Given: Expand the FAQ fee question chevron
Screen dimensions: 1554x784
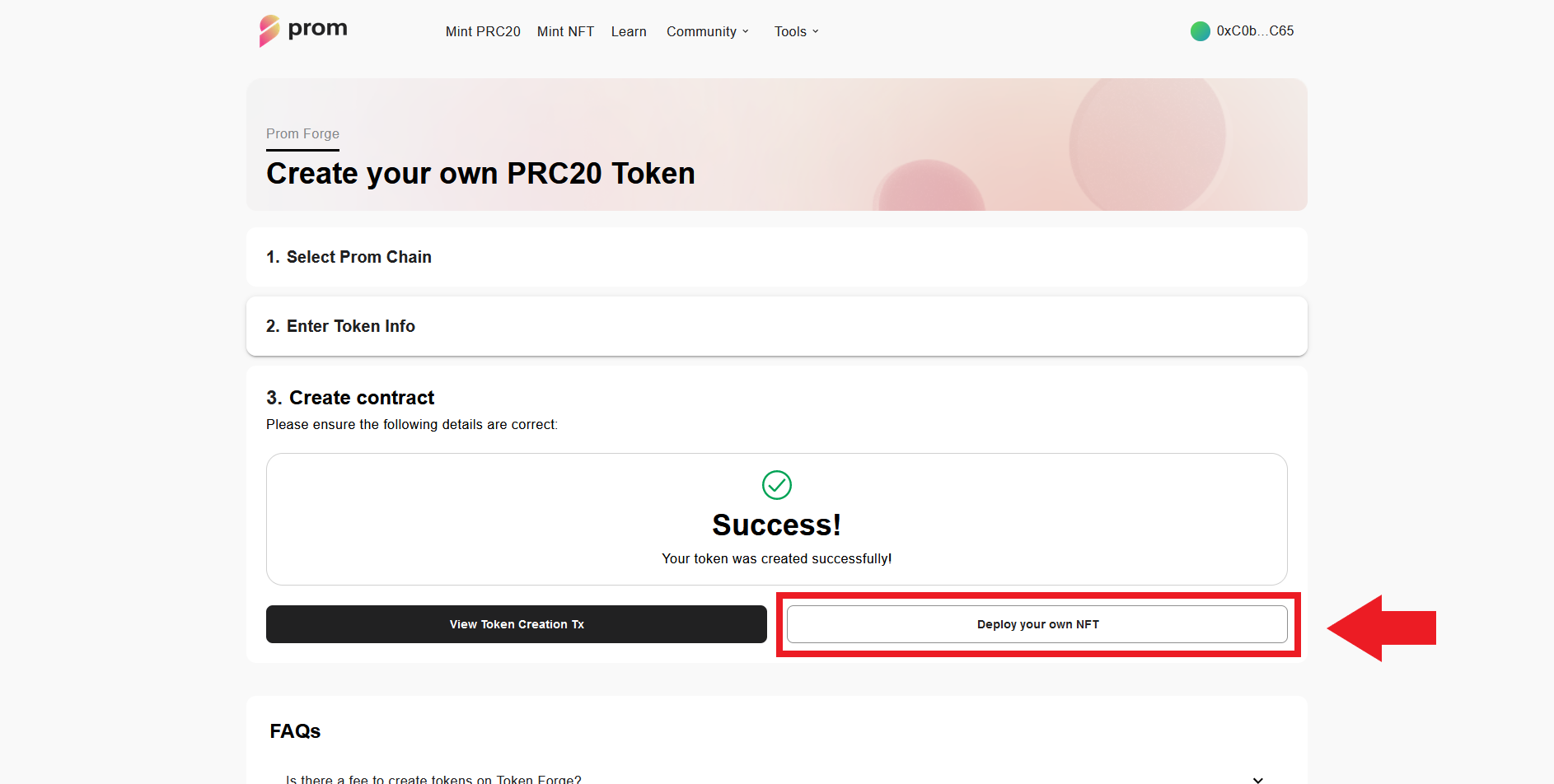Looking at the screenshot, I should click(x=1257, y=779).
